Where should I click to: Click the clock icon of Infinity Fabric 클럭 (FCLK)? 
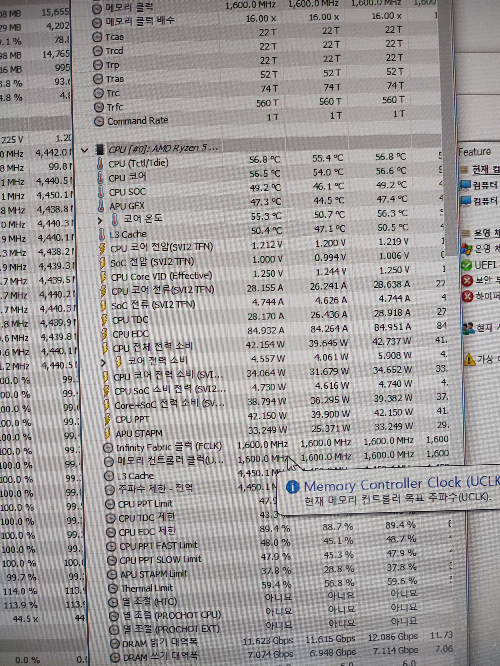[108, 448]
